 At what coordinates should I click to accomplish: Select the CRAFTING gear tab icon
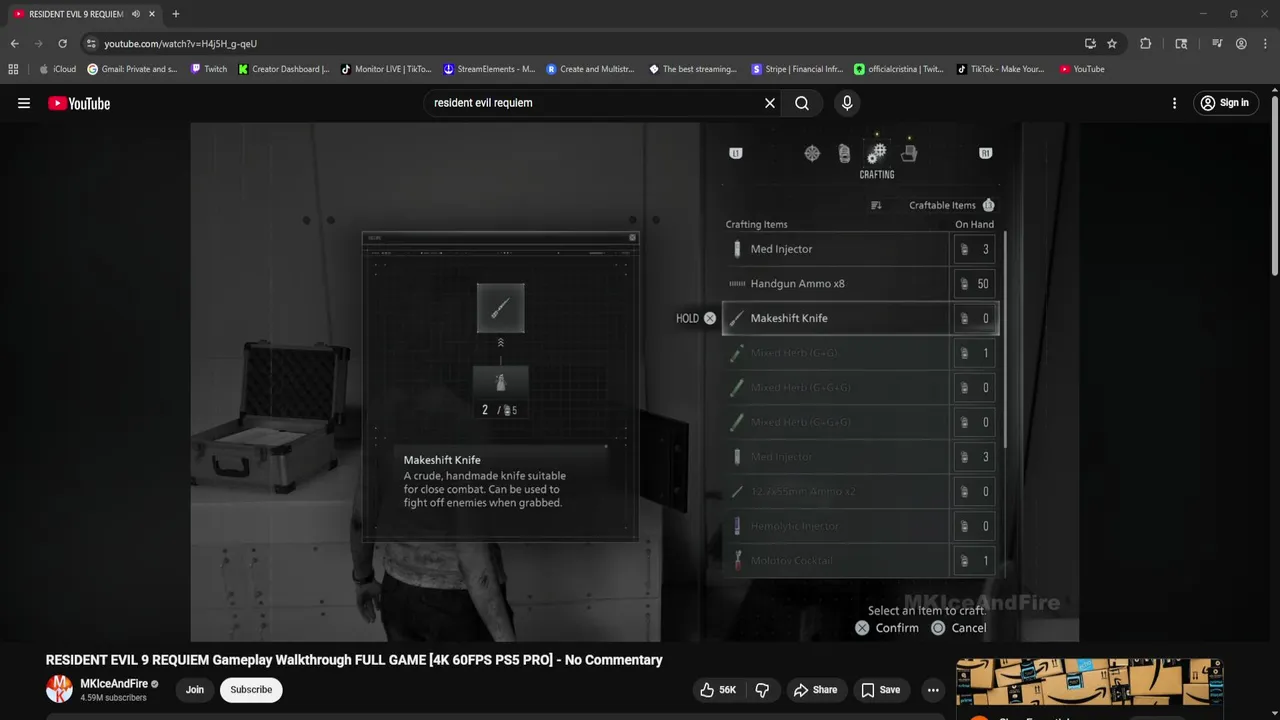(877, 154)
